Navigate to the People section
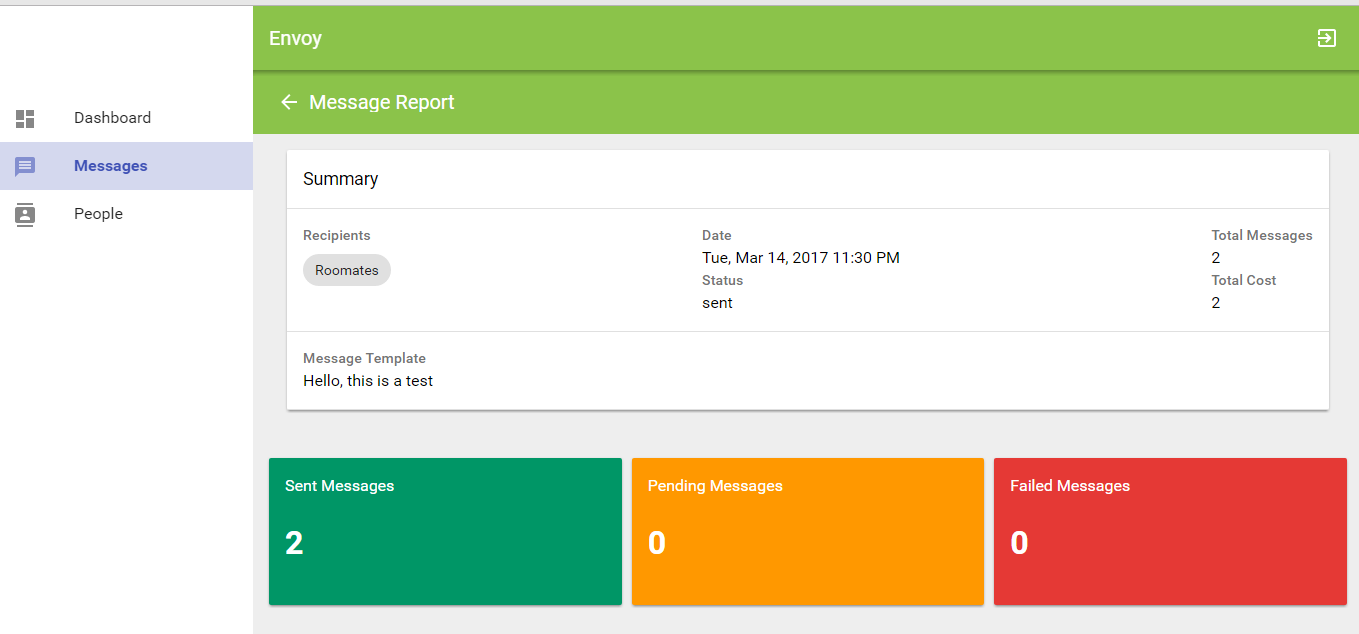 98,214
